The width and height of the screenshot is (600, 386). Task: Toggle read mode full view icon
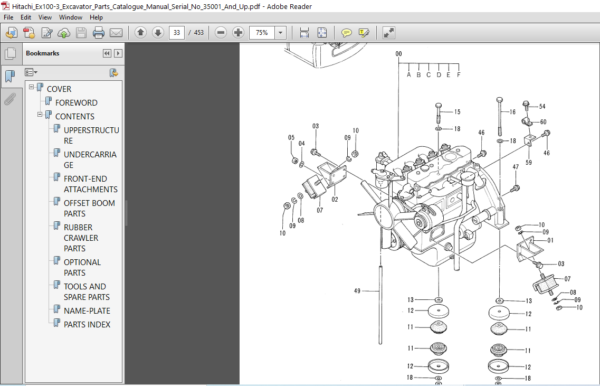388,33
